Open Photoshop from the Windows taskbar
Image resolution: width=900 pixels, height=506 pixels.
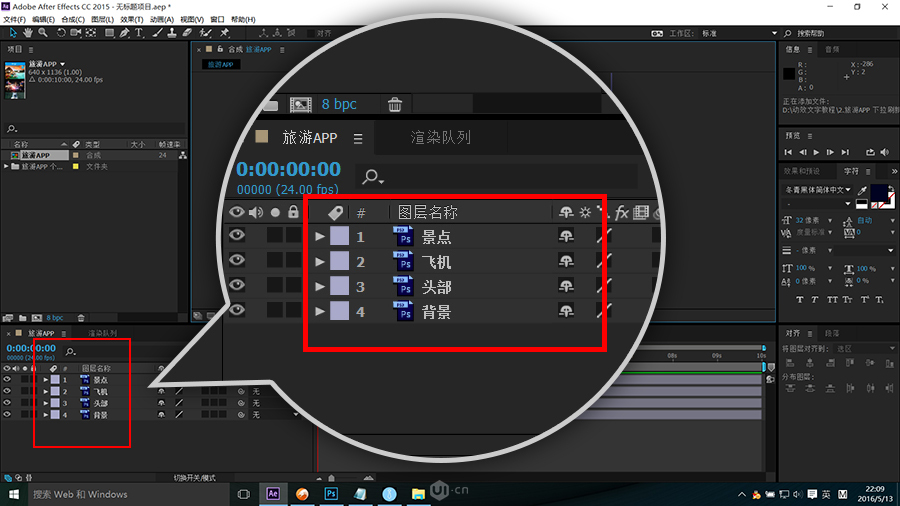(329, 494)
